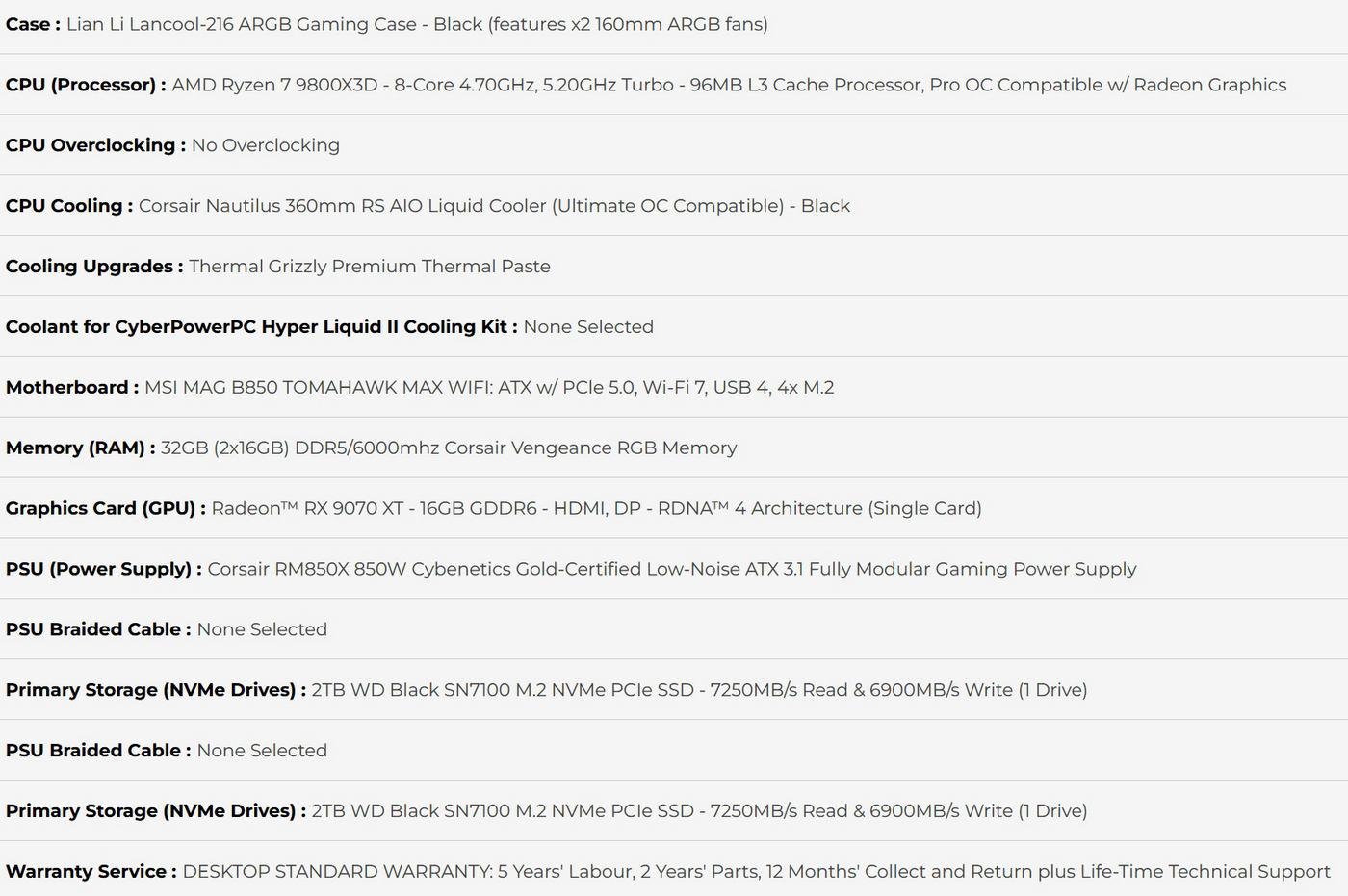This screenshot has height=896, width=1348.
Task: Click the AMD Ryzen 7 9800X3D processor text
Action: (729, 85)
